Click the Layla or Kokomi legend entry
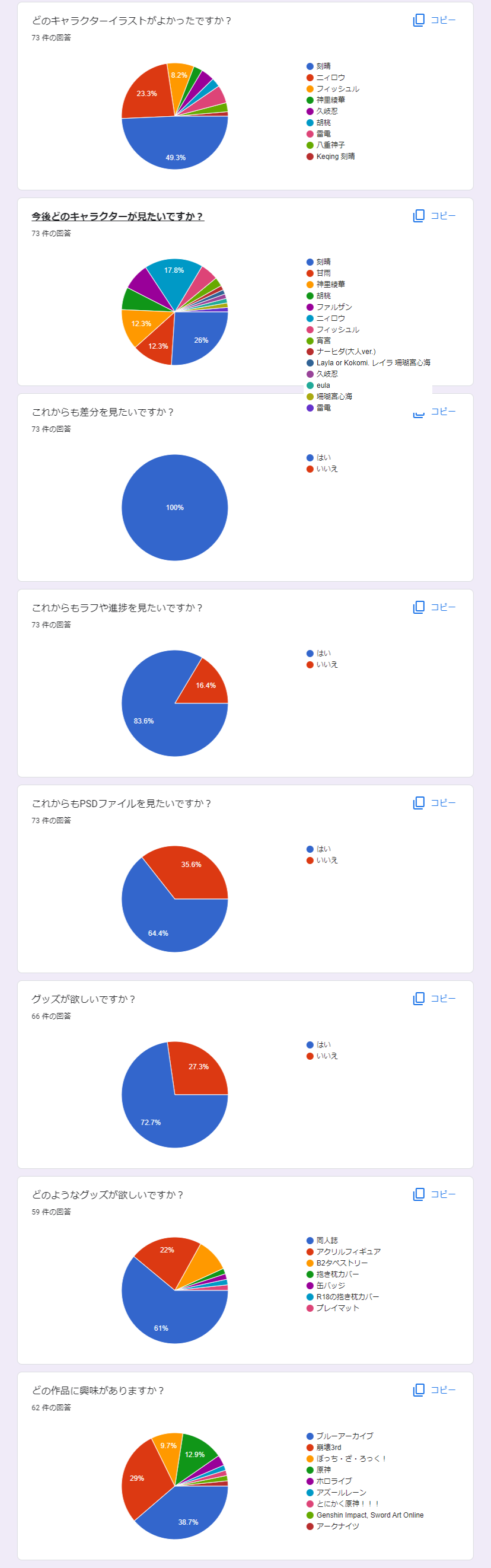491x1568 pixels. coord(372,363)
